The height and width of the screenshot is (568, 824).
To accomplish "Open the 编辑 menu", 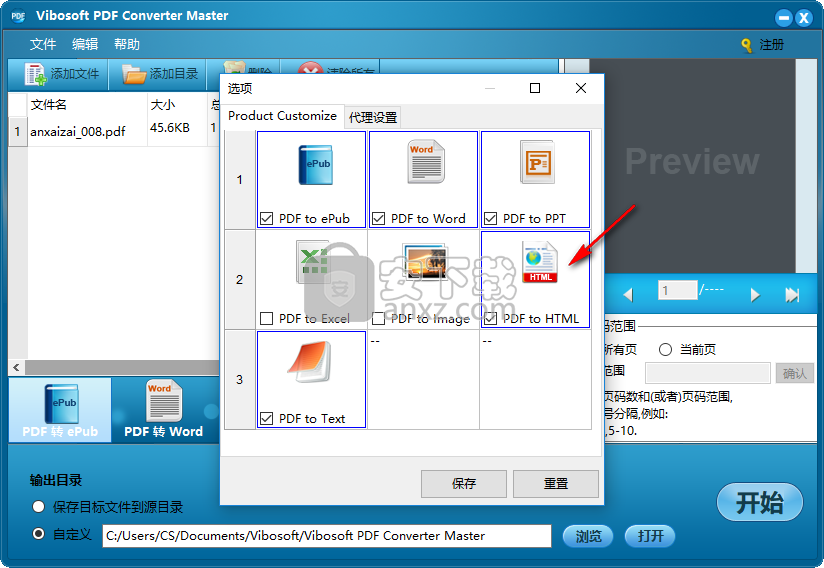I will point(85,44).
